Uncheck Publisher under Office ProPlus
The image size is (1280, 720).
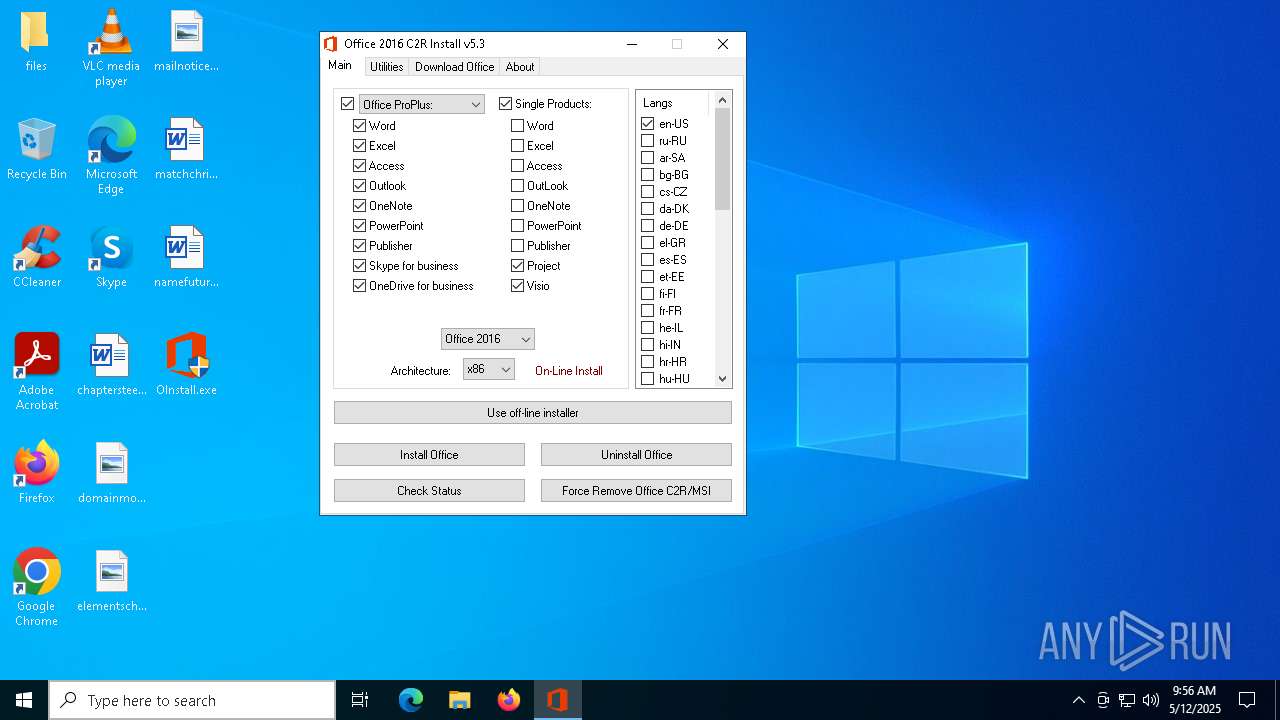360,246
